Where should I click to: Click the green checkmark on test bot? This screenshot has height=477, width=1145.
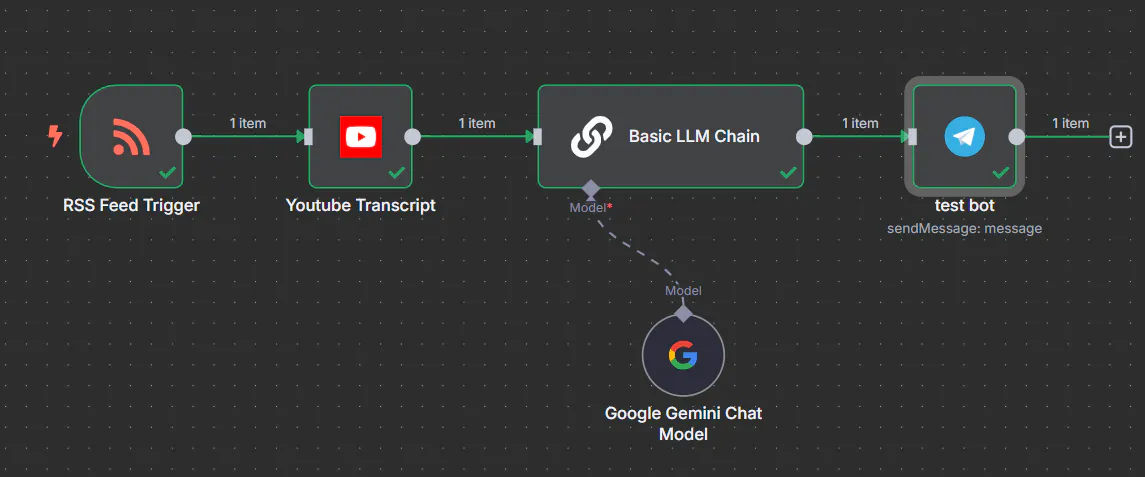[1001, 173]
